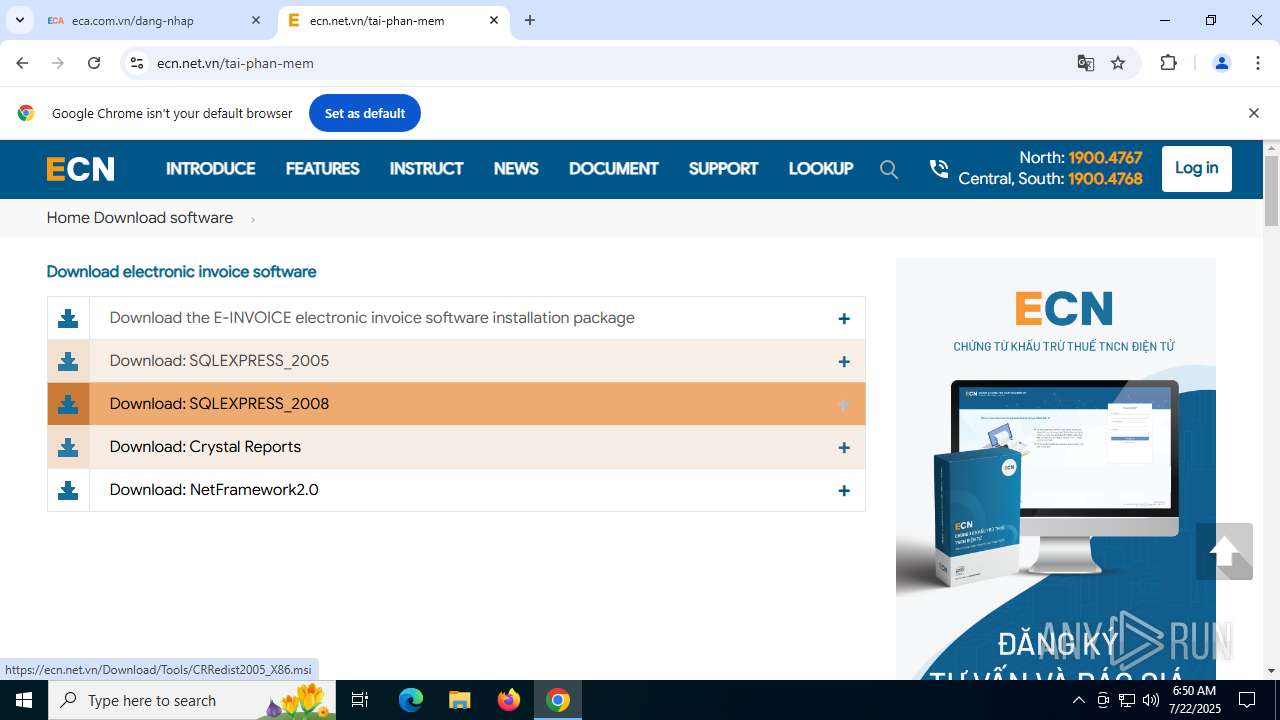Click the Log in button

pos(1196,168)
